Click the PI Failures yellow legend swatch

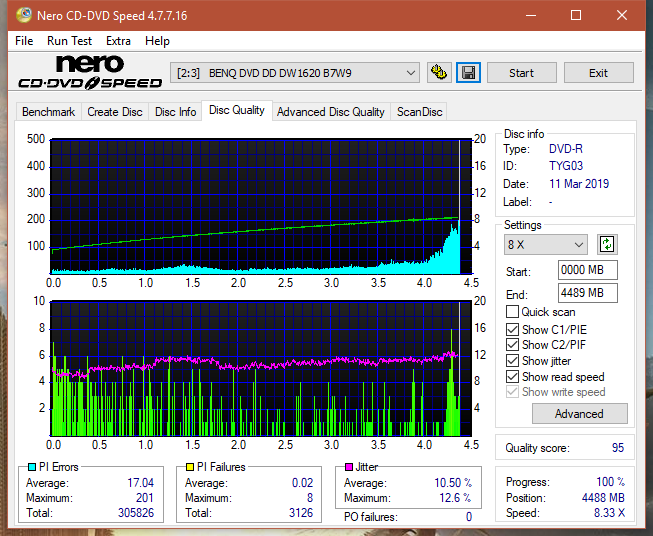click(x=190, y=467)
